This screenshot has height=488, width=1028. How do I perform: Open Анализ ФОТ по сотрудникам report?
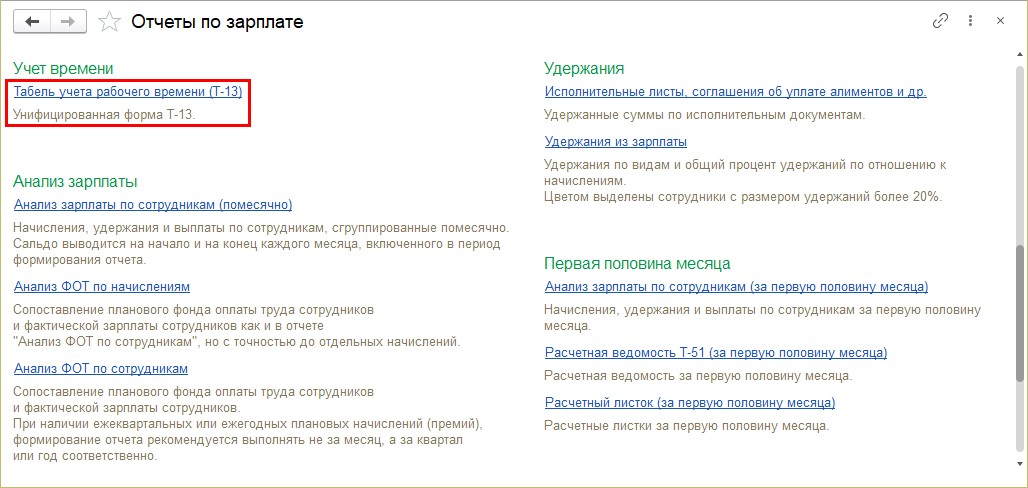pos(100,369)
